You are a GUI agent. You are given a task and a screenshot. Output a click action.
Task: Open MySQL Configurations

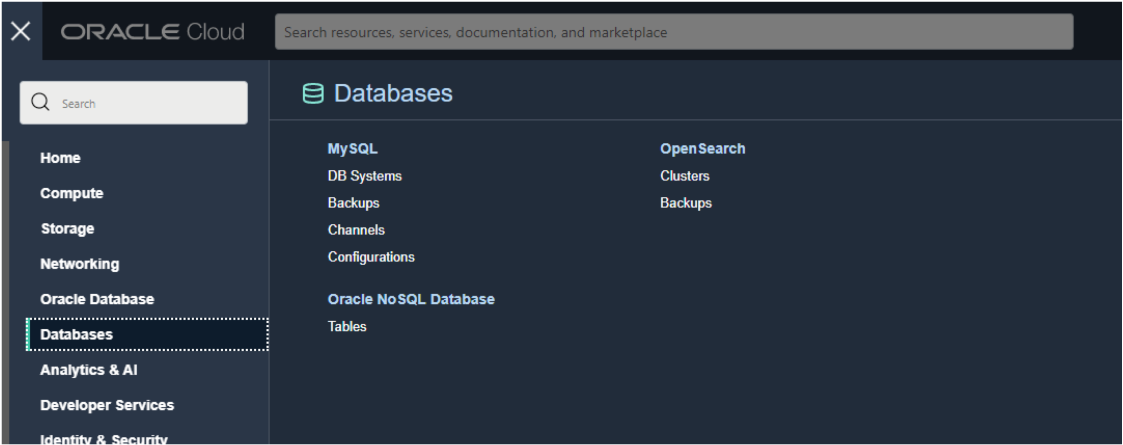371,257
